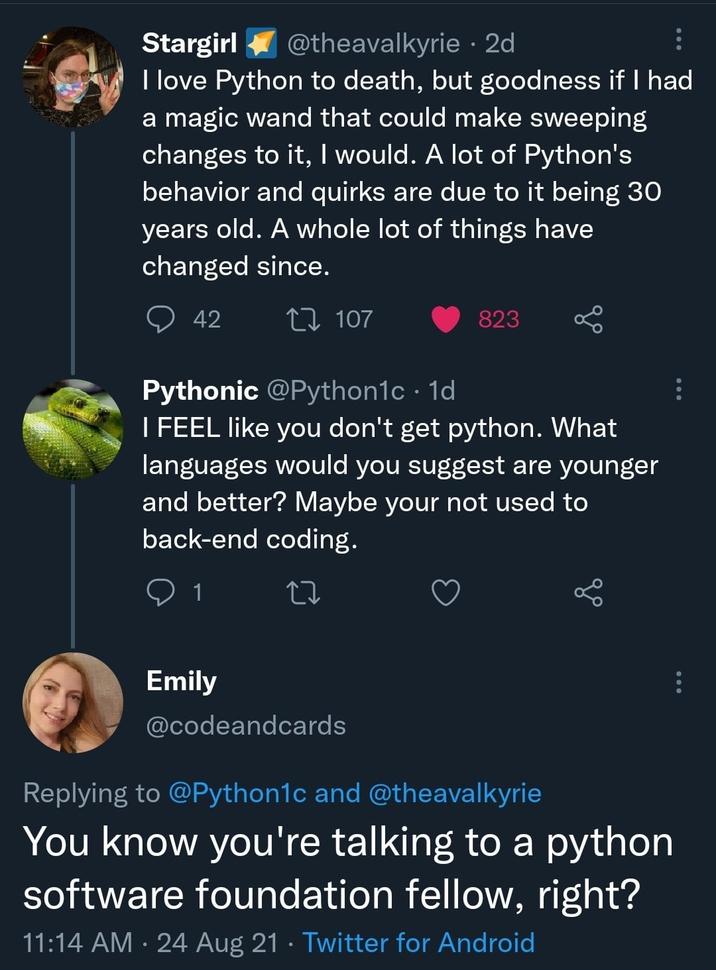Screen dimensions: 716x970
Task: Open the @codeandcards handle
Action: [x=246, y=726]
